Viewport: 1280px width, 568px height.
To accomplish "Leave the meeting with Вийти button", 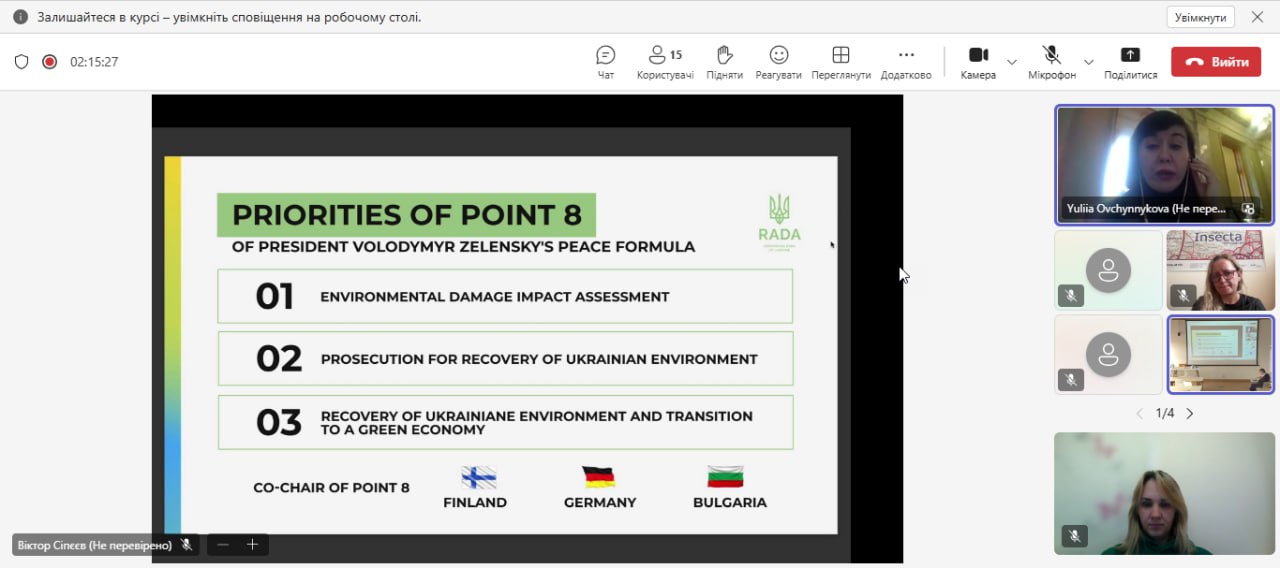I will [1216, 62].
